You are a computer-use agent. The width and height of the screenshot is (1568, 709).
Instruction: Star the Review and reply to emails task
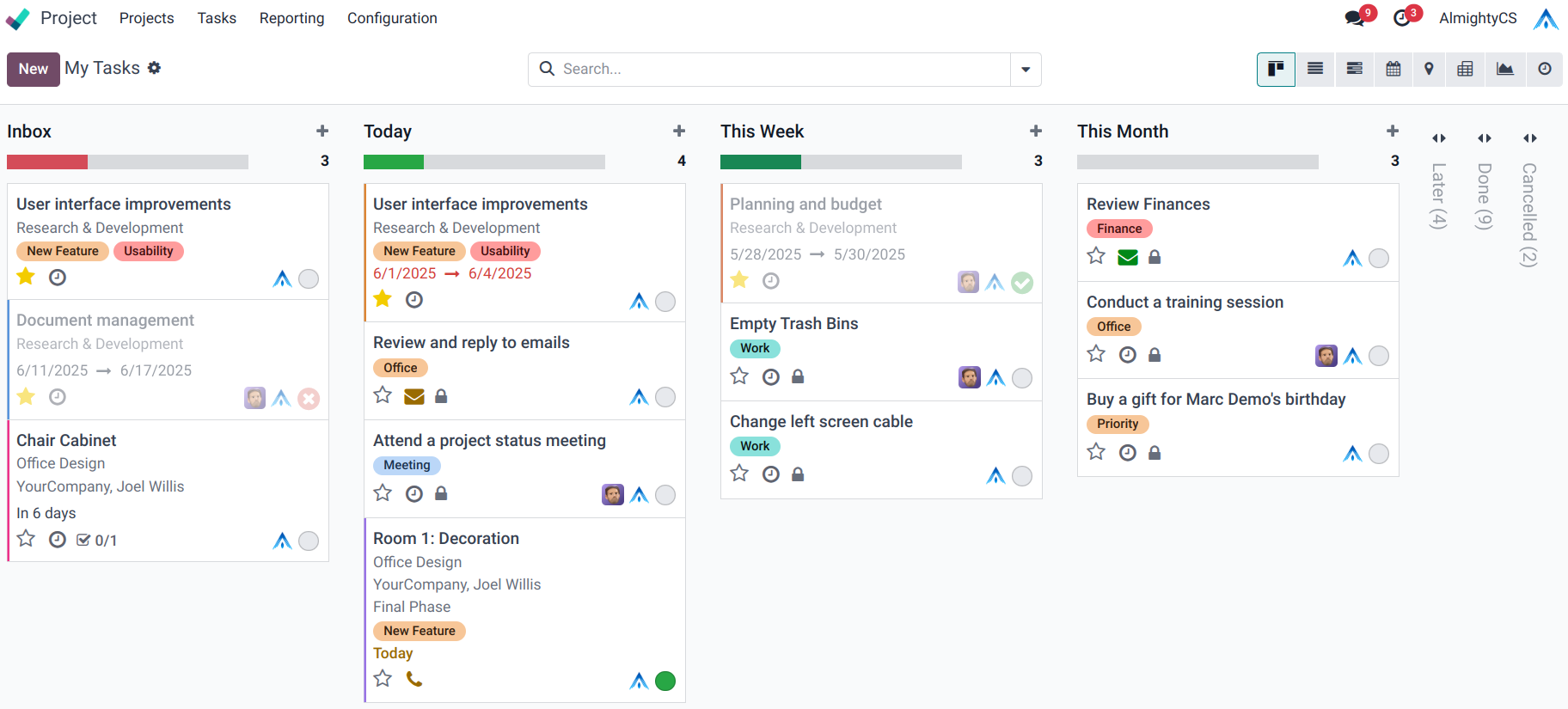(x=383, y=395)
